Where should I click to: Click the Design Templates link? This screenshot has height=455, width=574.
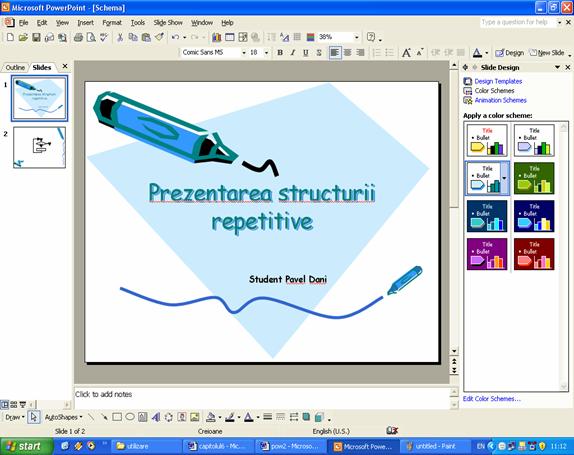(x=498, y=81)
